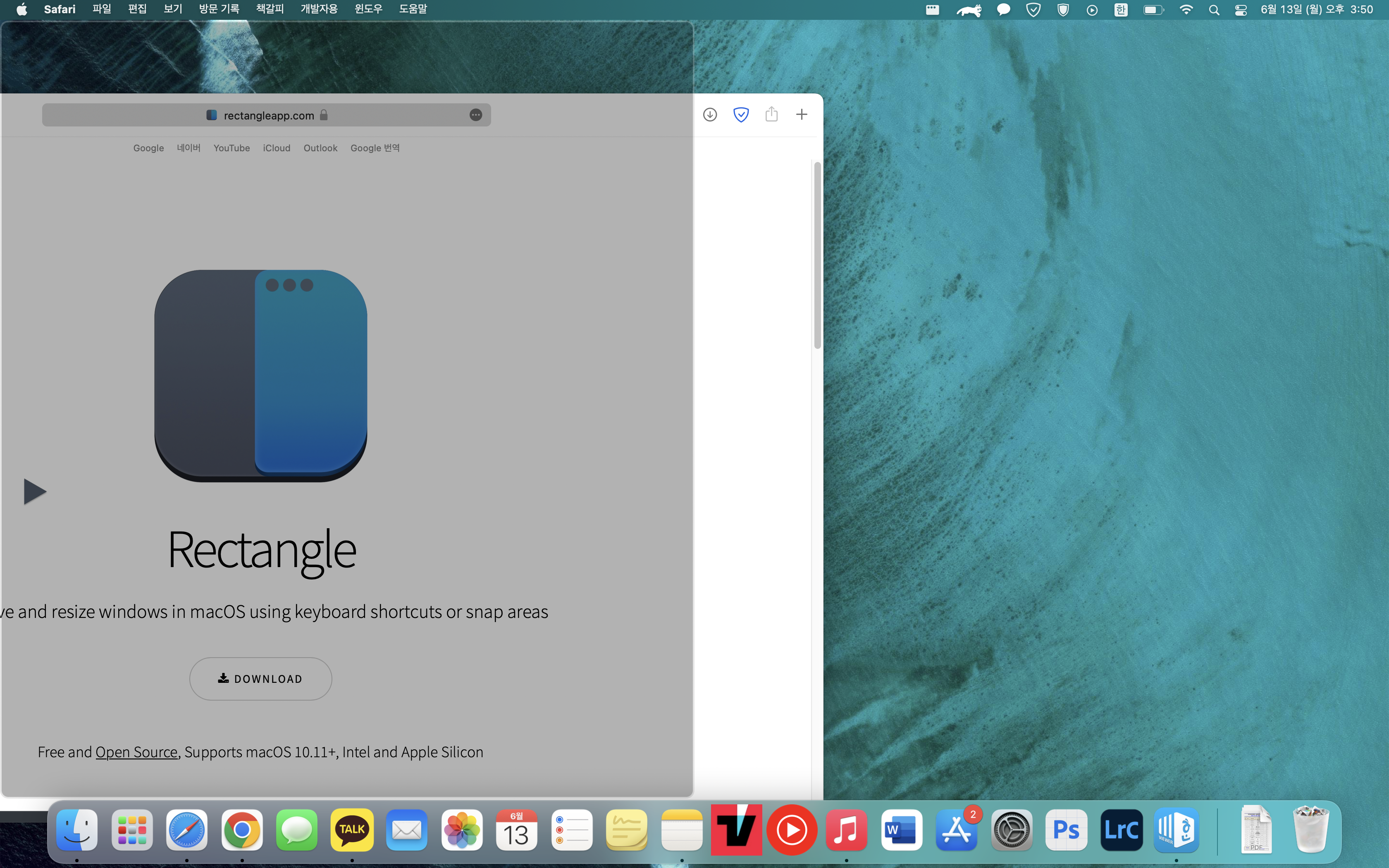Open the 윈도우 menu
Screen dimensions: 1389x868
[x=368, y=9]
